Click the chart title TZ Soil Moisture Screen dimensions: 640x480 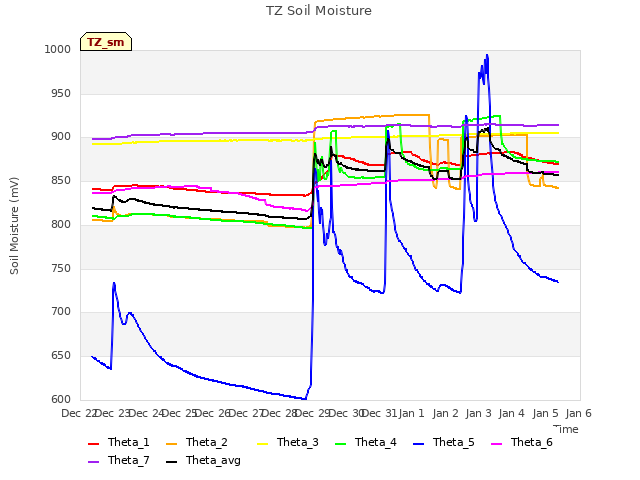(x=319, y=11)
